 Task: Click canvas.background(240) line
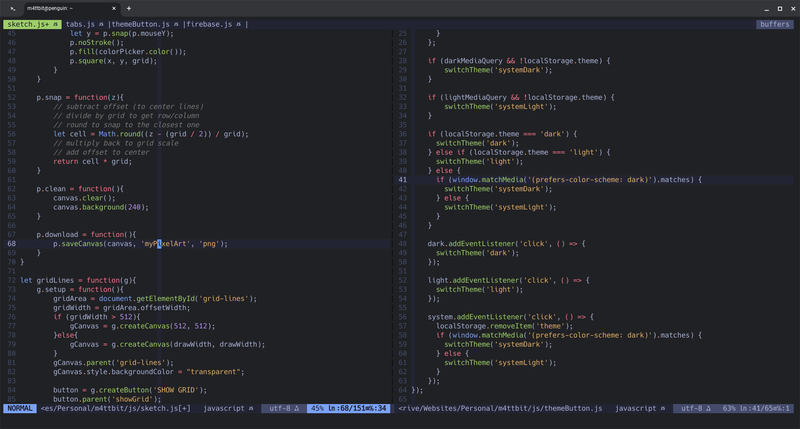coord(101,207)
